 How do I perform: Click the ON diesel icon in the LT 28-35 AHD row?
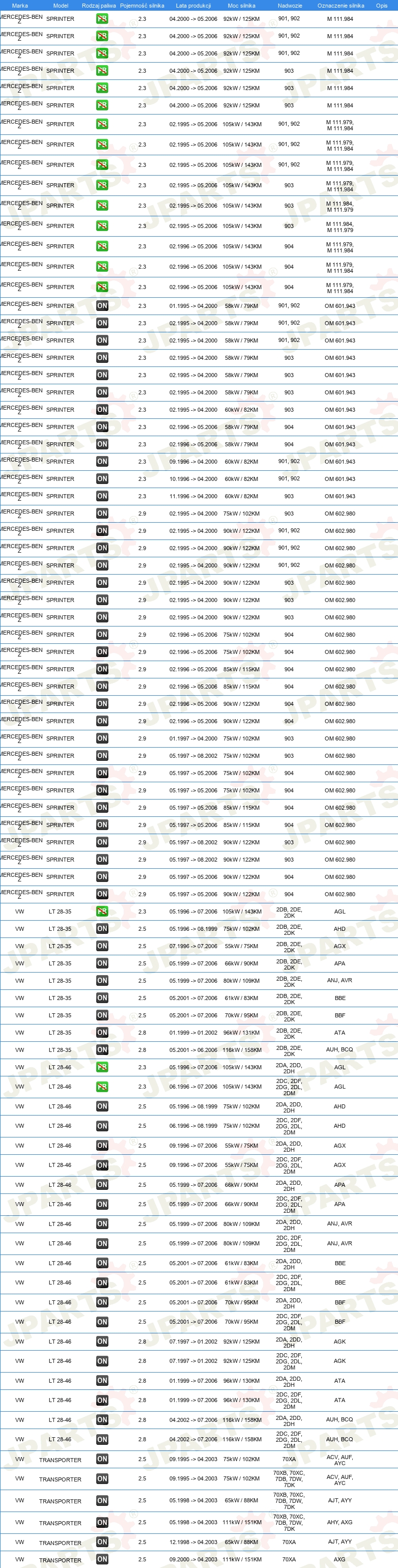(102, 929)
